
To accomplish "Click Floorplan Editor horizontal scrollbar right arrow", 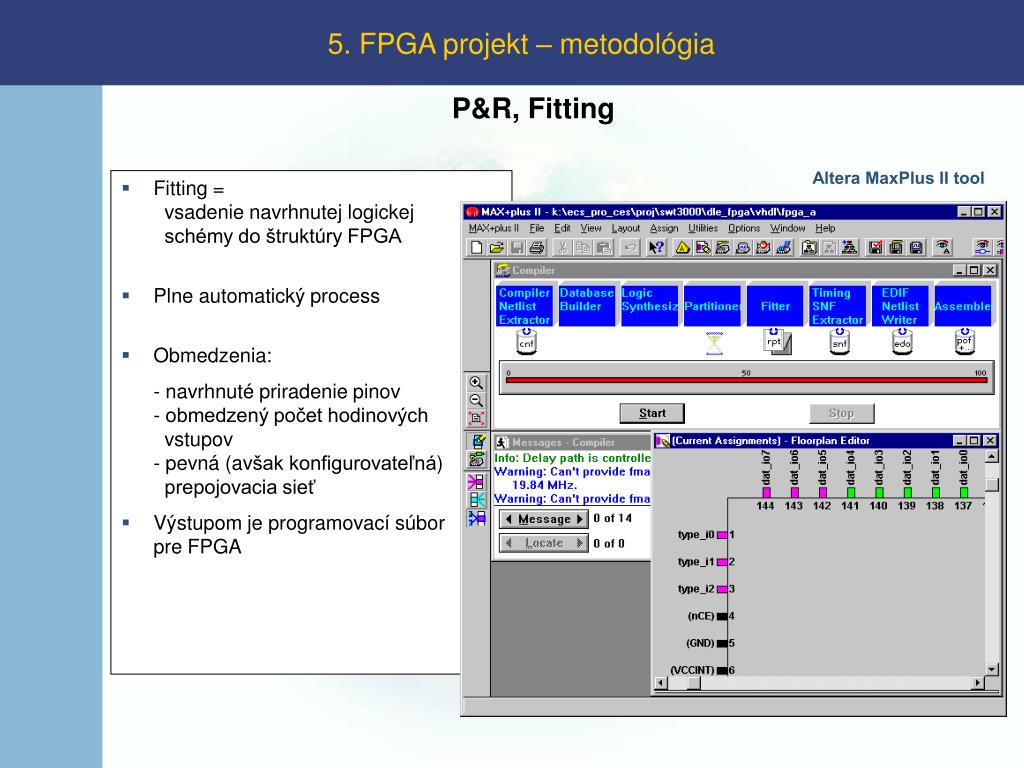I will click(x=978, y=683).
